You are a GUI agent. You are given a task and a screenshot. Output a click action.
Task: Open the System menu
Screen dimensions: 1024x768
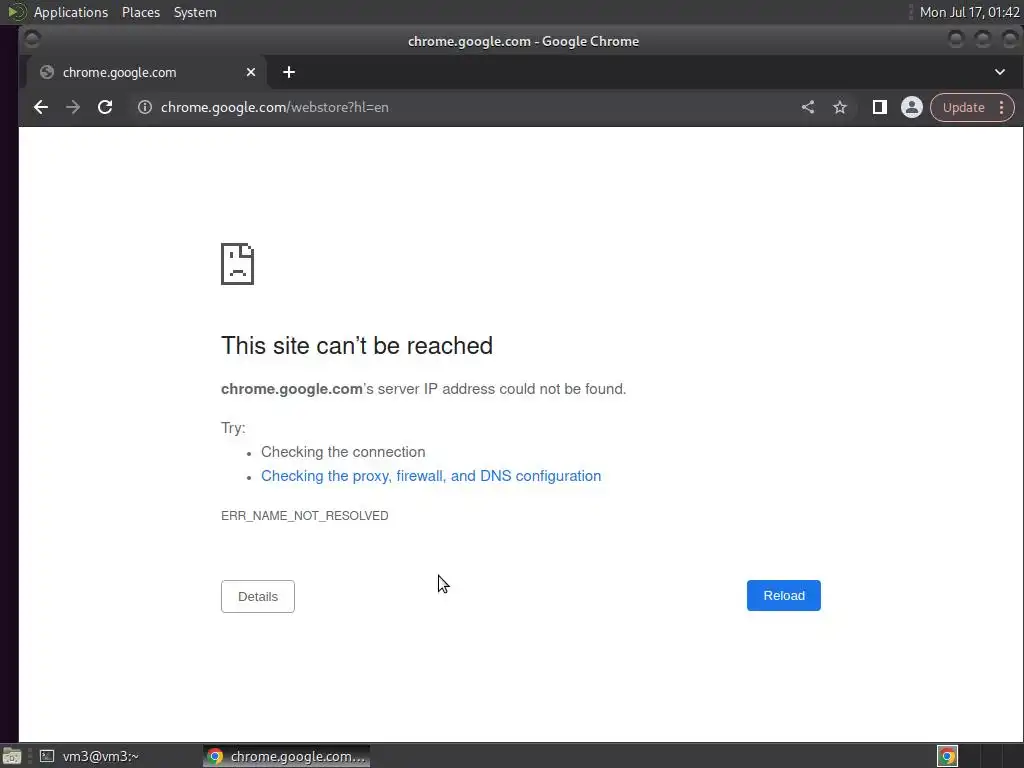pos(195,12)
